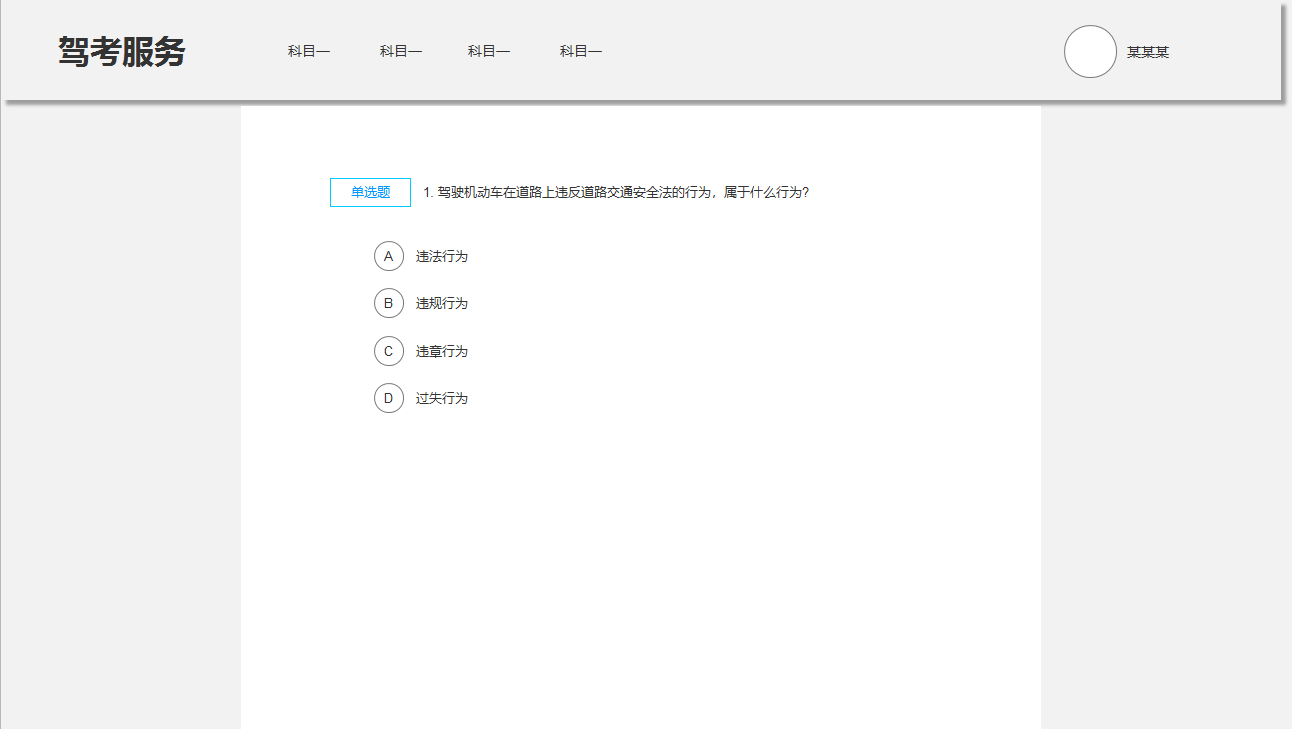Click the username 某某某
This screenshot has width=1292, height=729.
pyautogui.click(x=1148, y=52)
